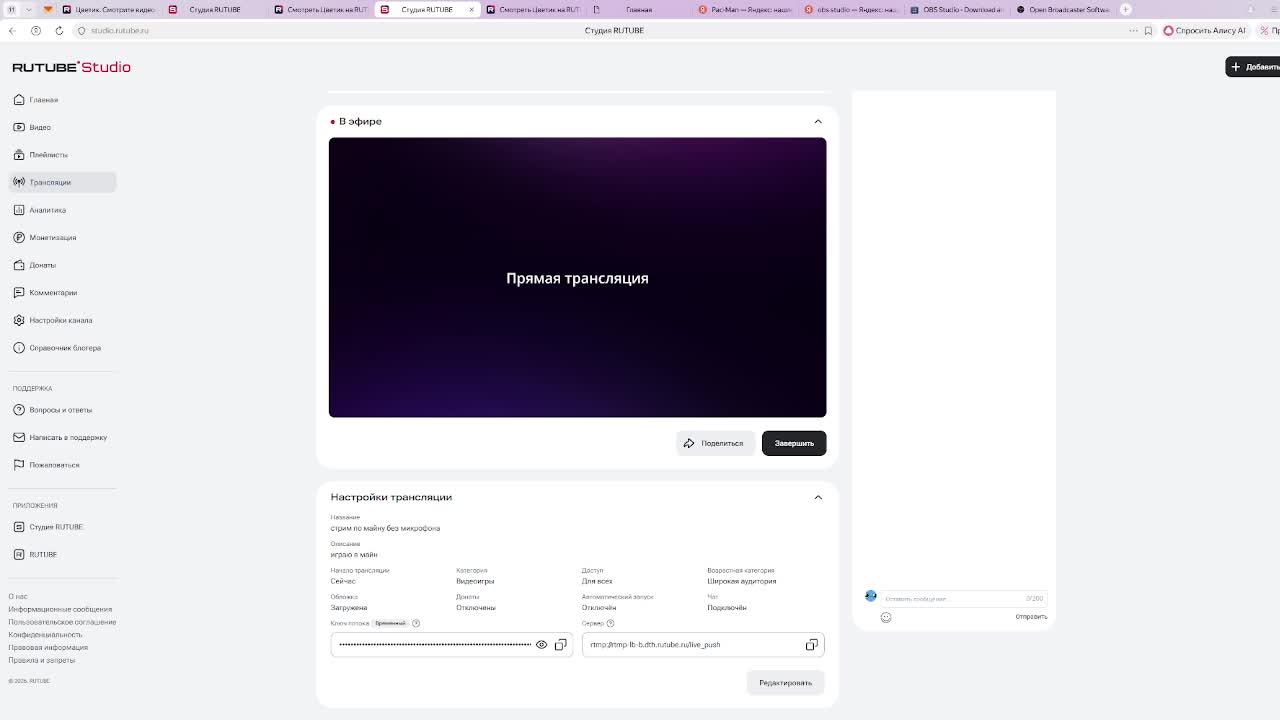Click the 'Для всех' access value
This screenshot has width=1280, height=720.
(597, 581)
